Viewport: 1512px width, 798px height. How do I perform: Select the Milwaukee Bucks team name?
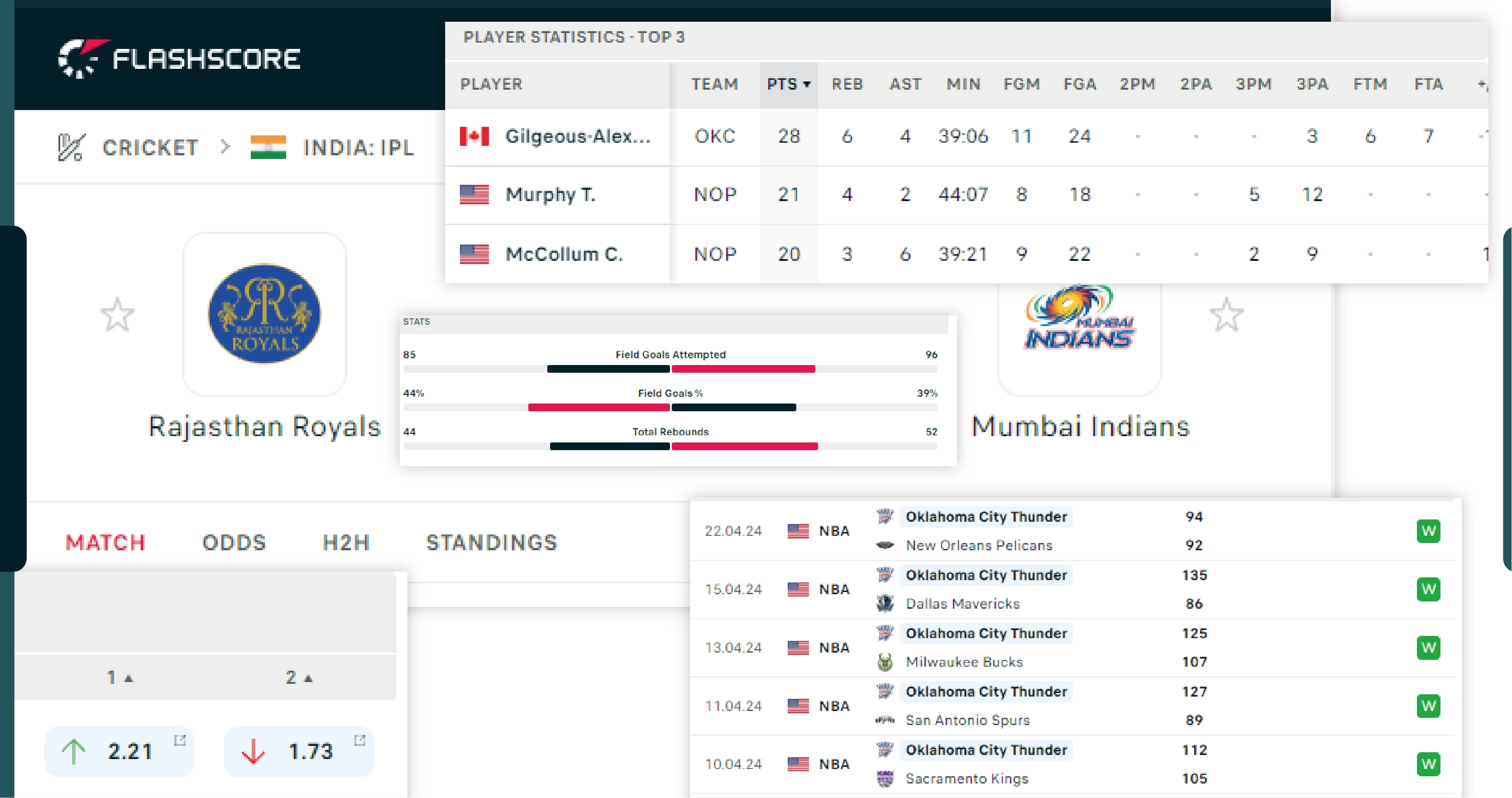pyautogui.click(x=964, y=662)
